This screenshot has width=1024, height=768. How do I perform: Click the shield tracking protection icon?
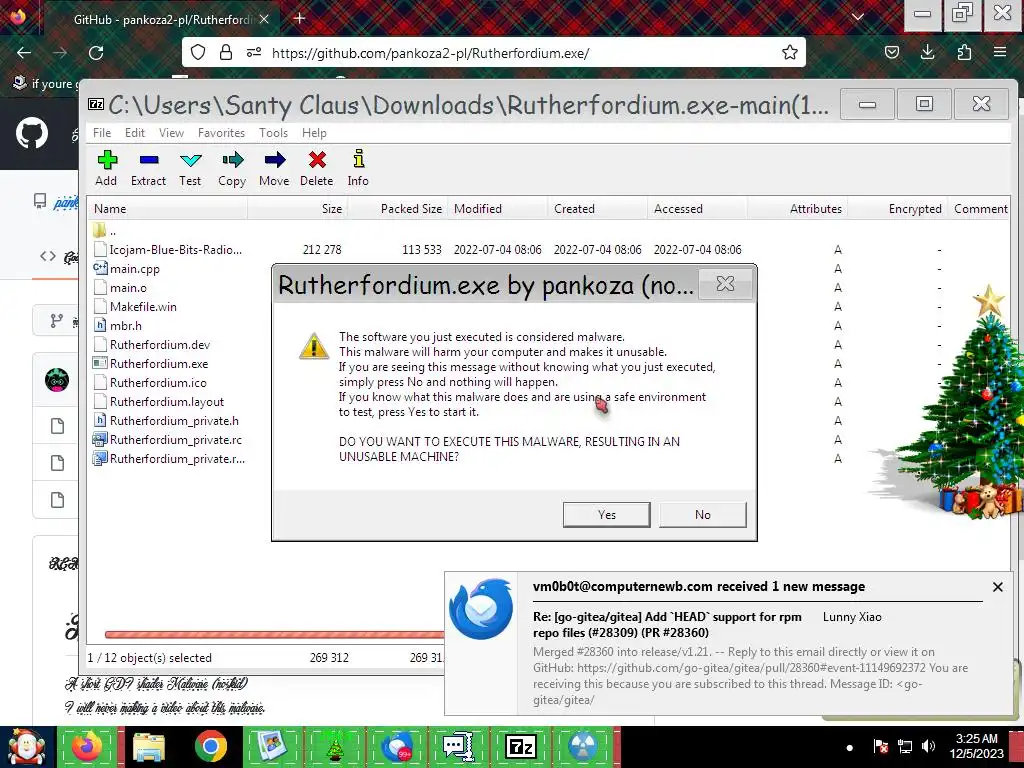coord(198,52)
